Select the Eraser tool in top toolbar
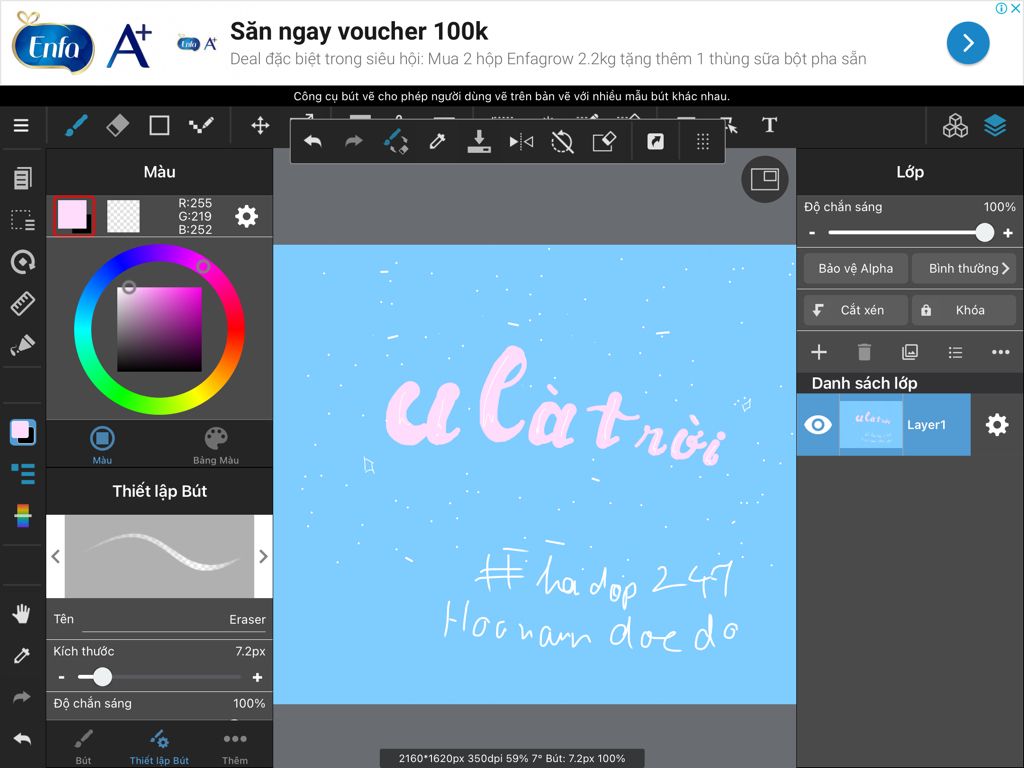 click(118, 125)
